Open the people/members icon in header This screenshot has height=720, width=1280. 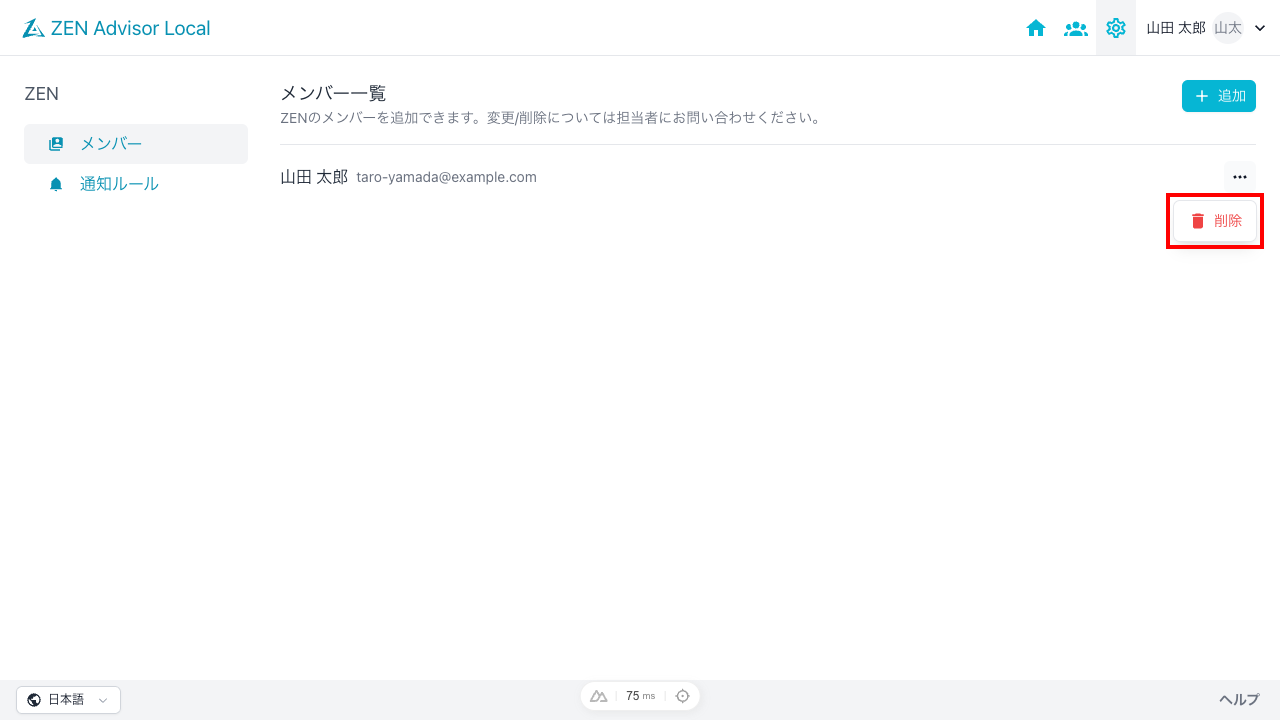pos(1076,28)
